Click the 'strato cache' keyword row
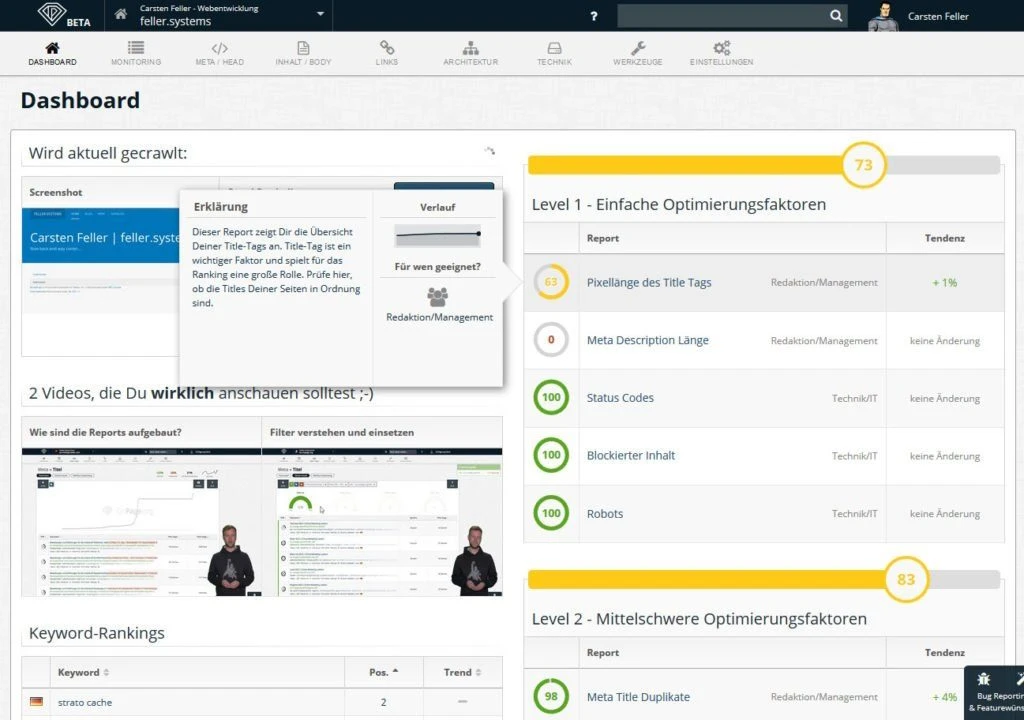Image resolution: width=1024 pixels, height=720 pixels. [x=262, y=702]
